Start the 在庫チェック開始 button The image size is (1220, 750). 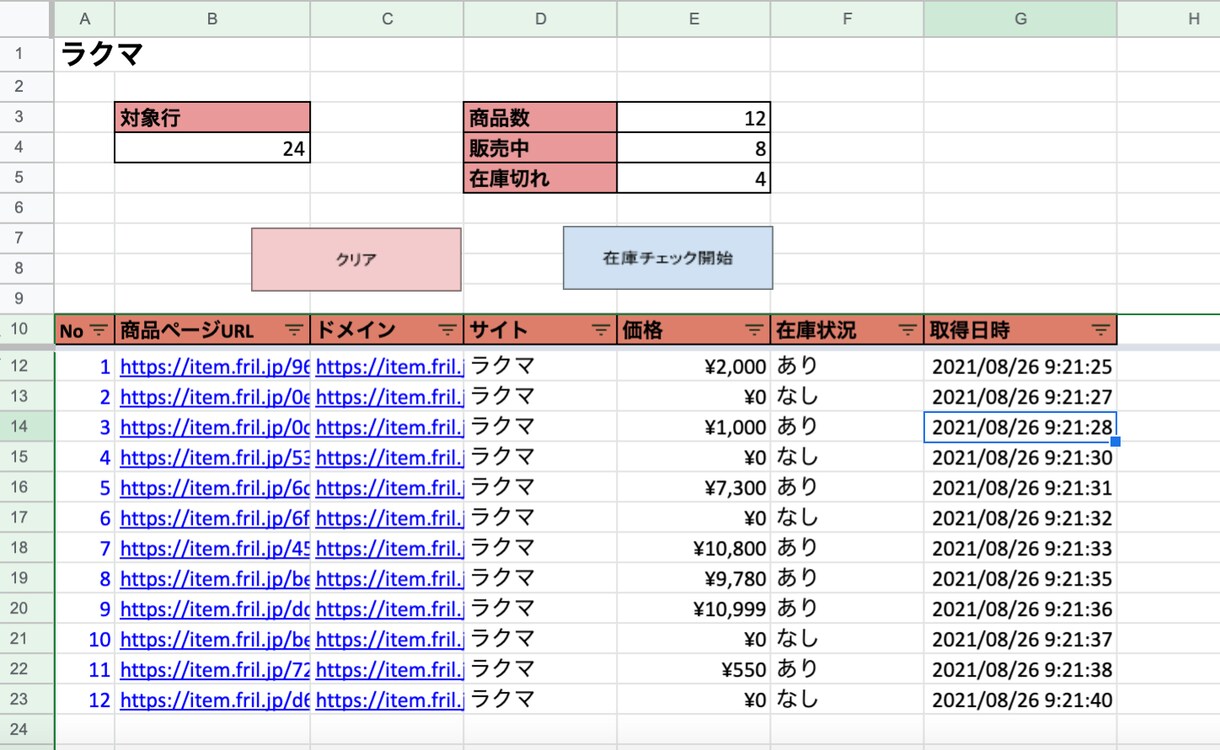[x=668, y=258]
